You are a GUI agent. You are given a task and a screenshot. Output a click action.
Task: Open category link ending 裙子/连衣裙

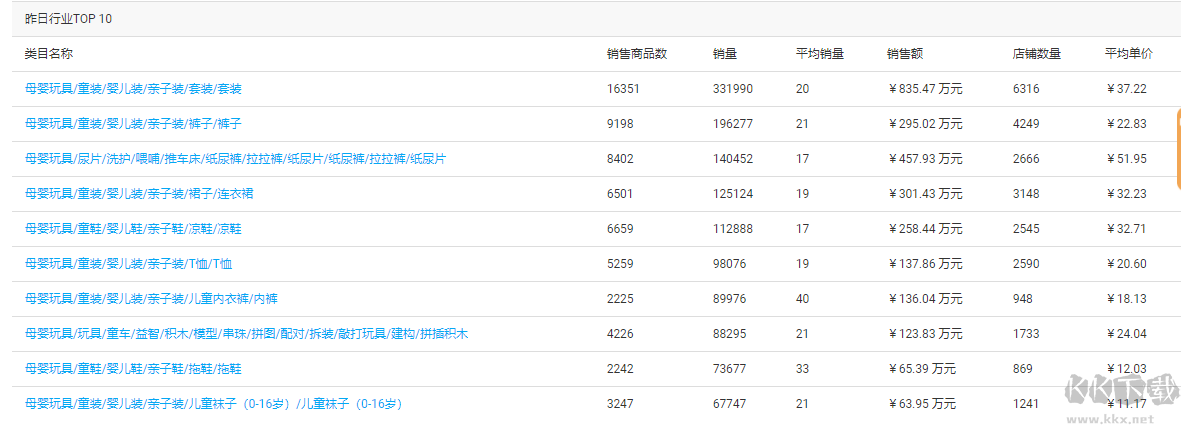[139, 193]
